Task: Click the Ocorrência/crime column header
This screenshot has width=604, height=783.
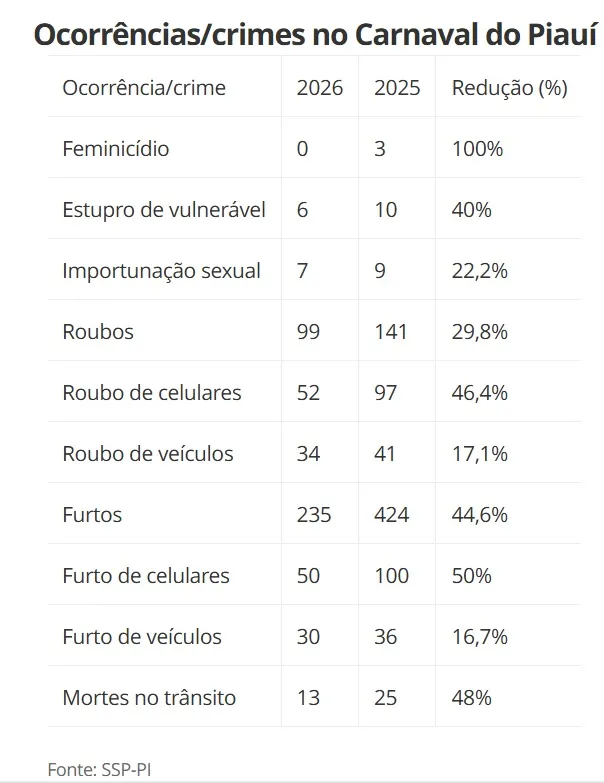Action: (x=144, y=88)
